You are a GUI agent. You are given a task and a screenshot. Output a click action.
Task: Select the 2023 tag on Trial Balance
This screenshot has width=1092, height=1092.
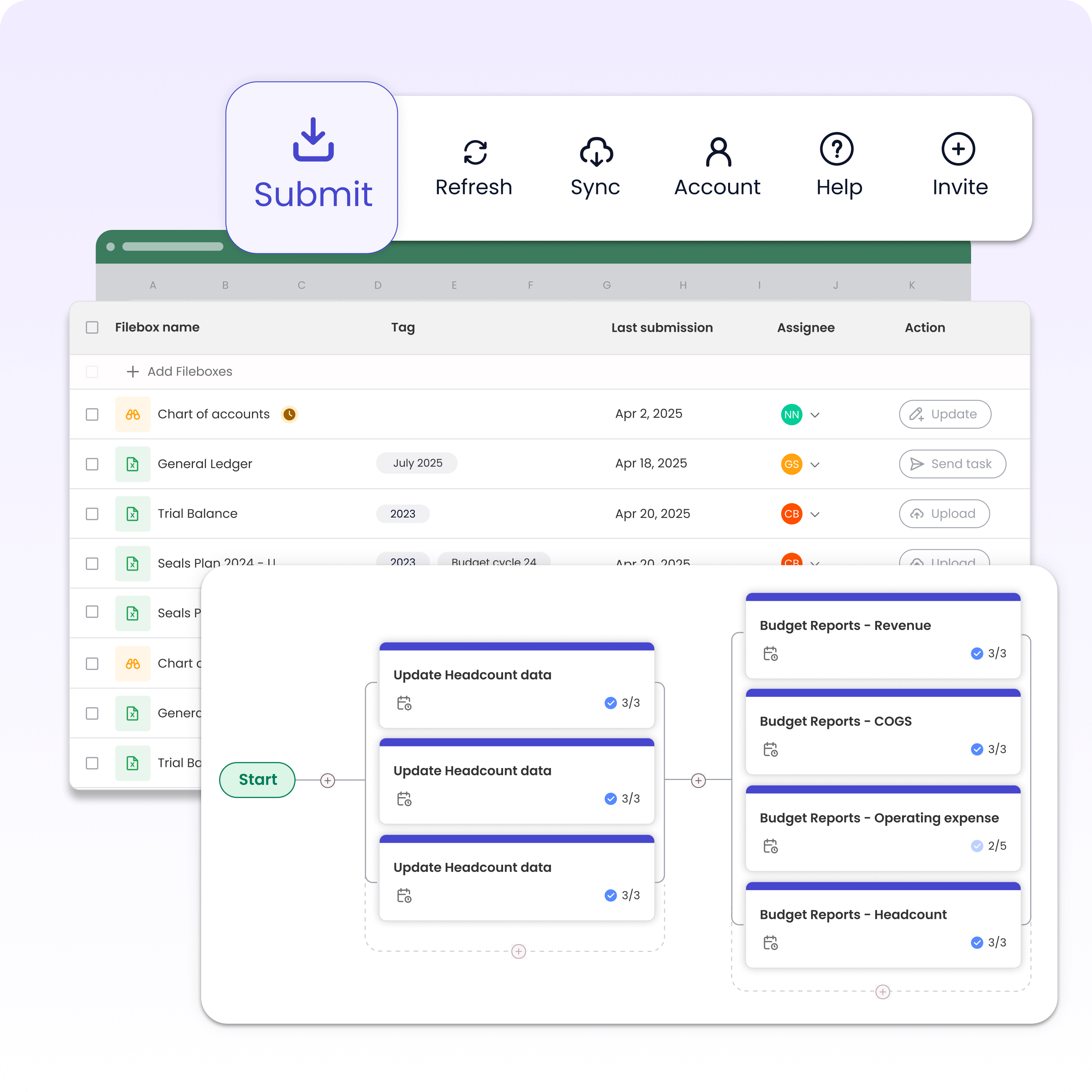[x=402, y=514]
